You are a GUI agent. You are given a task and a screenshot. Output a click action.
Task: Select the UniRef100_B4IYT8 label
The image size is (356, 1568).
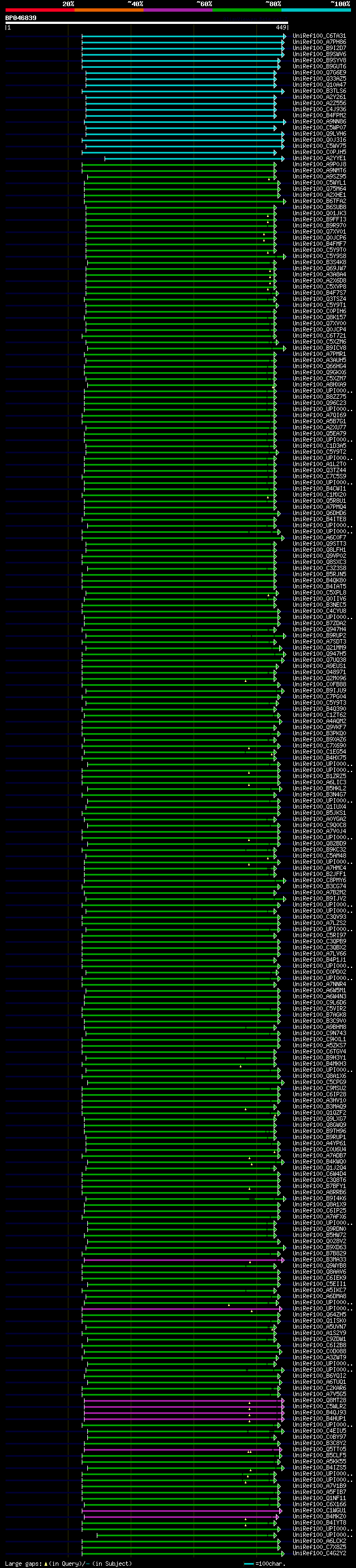coord(319,1523)
